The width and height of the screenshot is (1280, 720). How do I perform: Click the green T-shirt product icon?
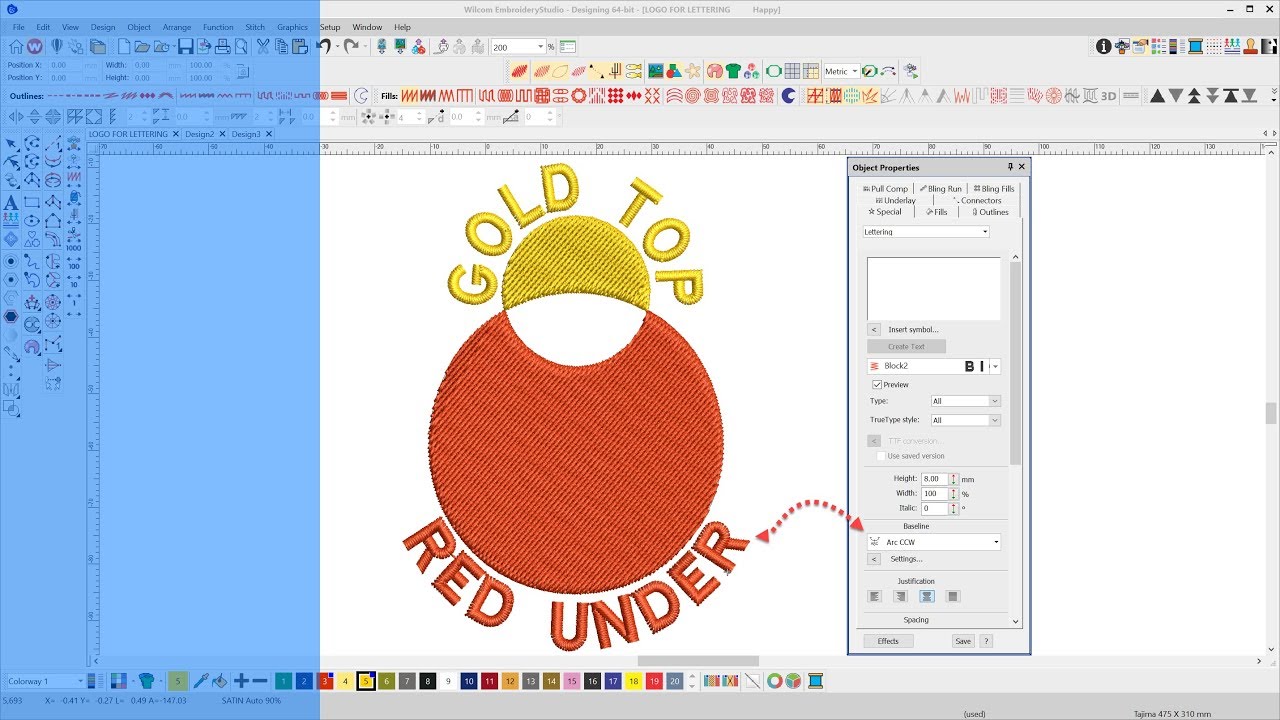(x=733, y=71)
